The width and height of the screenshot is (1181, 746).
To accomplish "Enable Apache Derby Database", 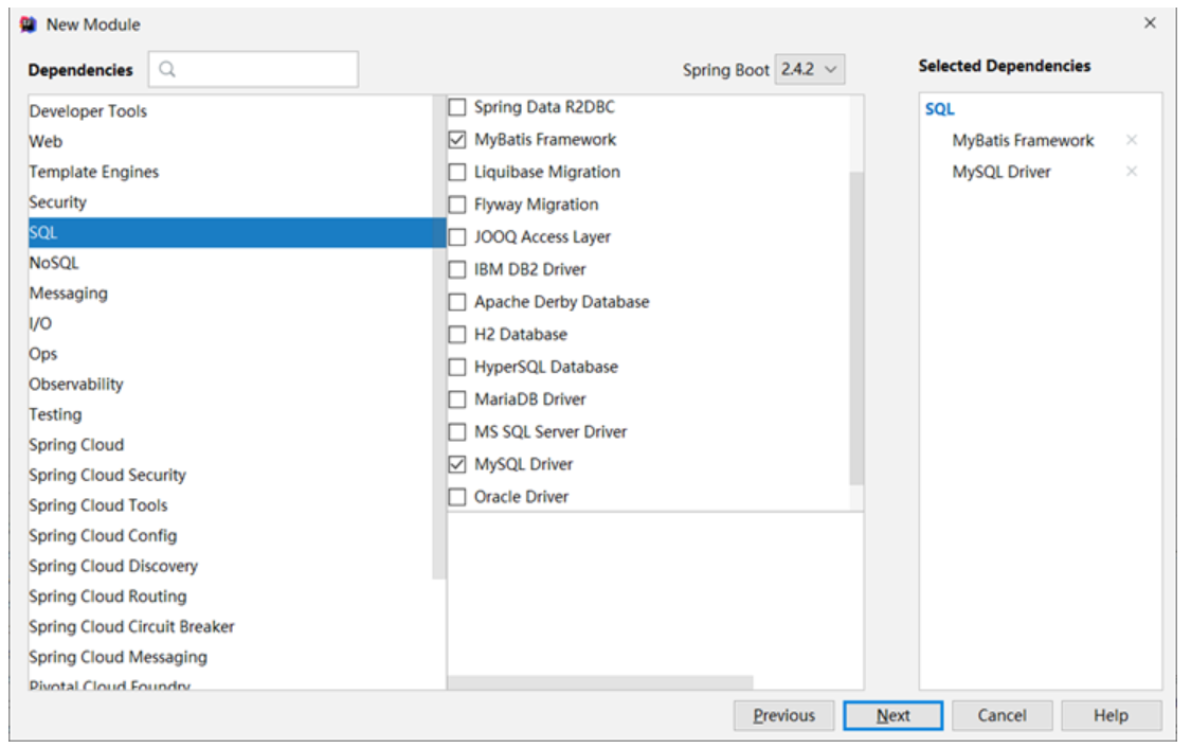I will pos(457,301).
